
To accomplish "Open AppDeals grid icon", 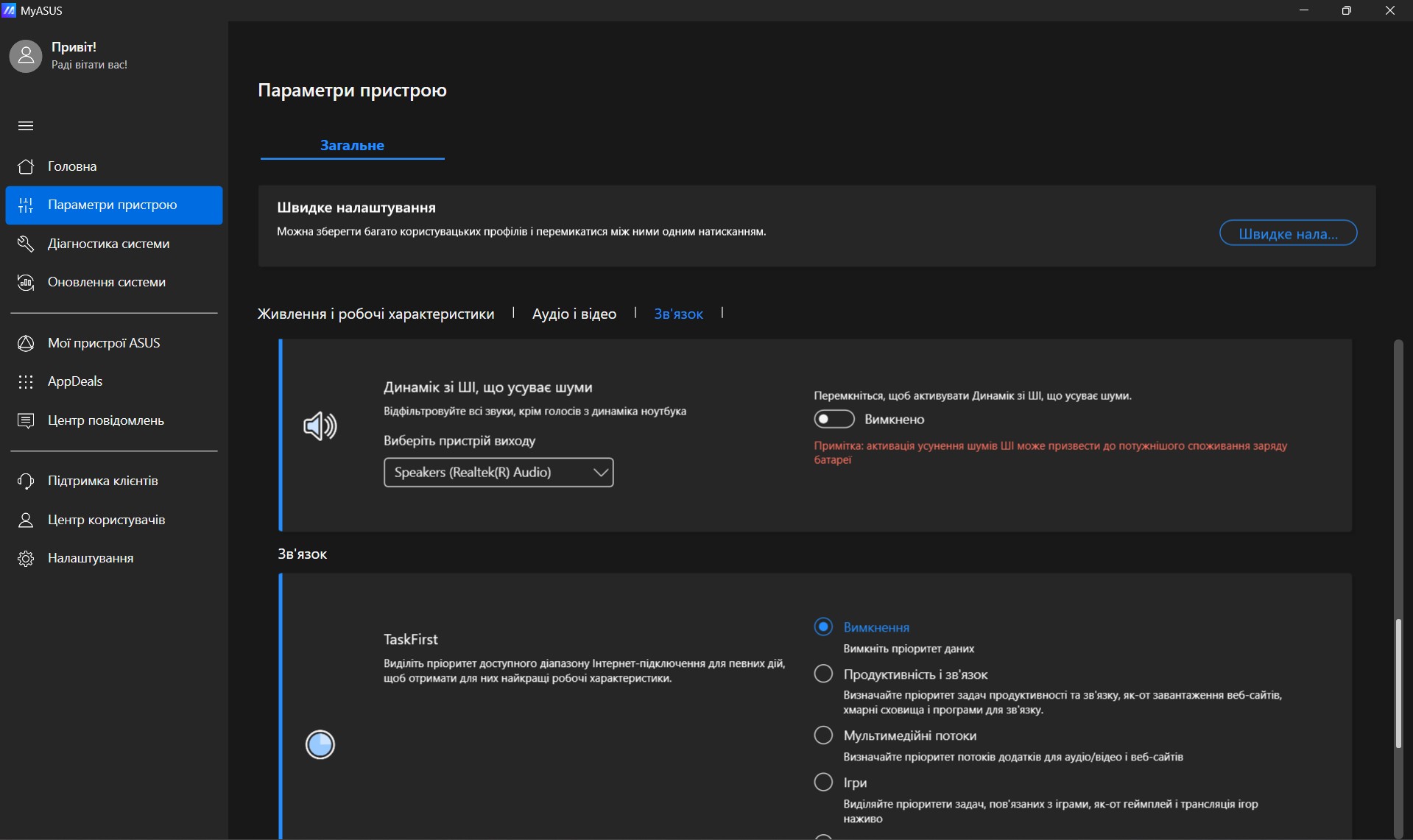I will pyautogui.click(x=26, y=381).
